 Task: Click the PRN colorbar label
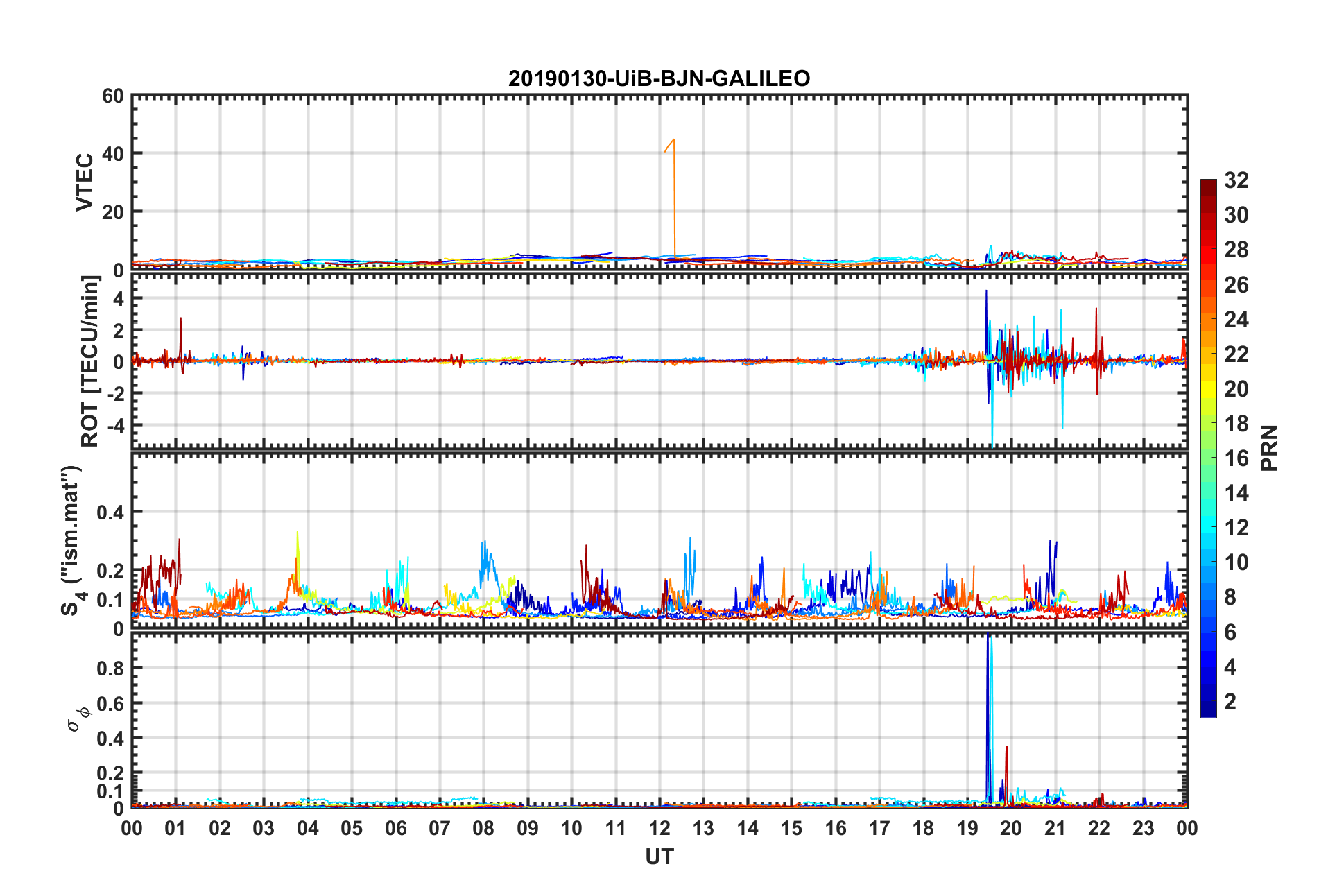point(1269,448)
